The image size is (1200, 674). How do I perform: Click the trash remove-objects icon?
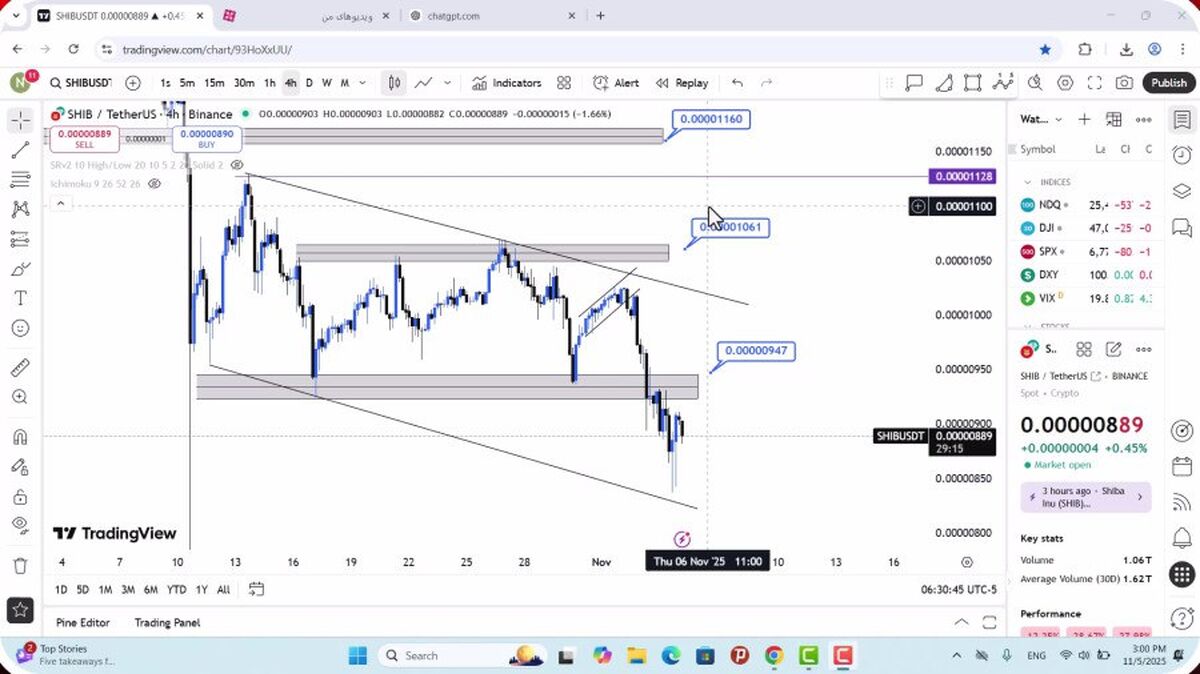point(20,566)
